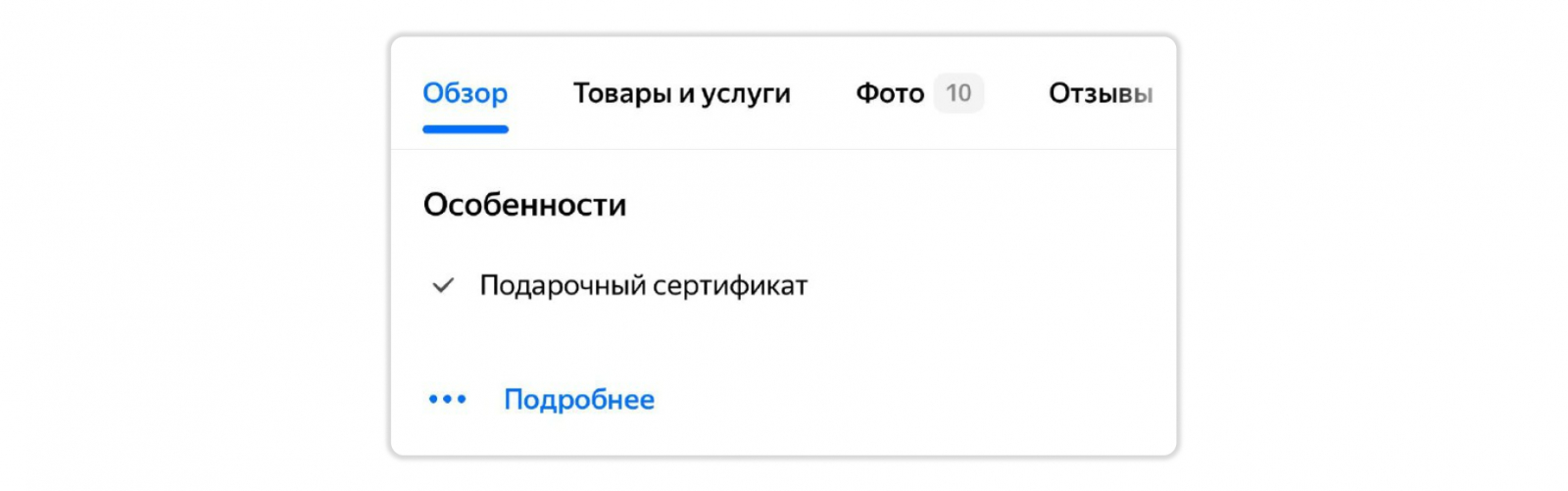Select the Фото tab
This screenshot has width=1568, height=491.
890,93
